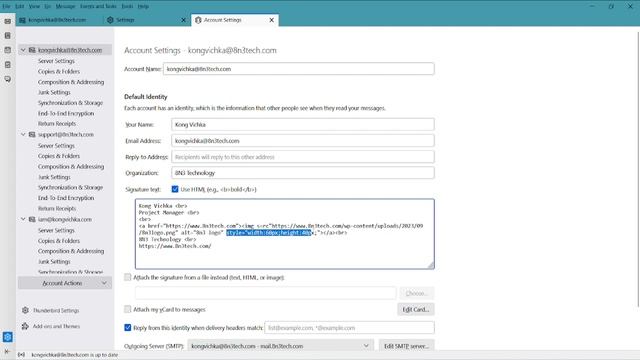Image resolution: width=640 pixels, height=360 pixels.
Task: Click the Add-ons and Themes puzzle icon
Action: pyautogui.click(x=25, y=326)
